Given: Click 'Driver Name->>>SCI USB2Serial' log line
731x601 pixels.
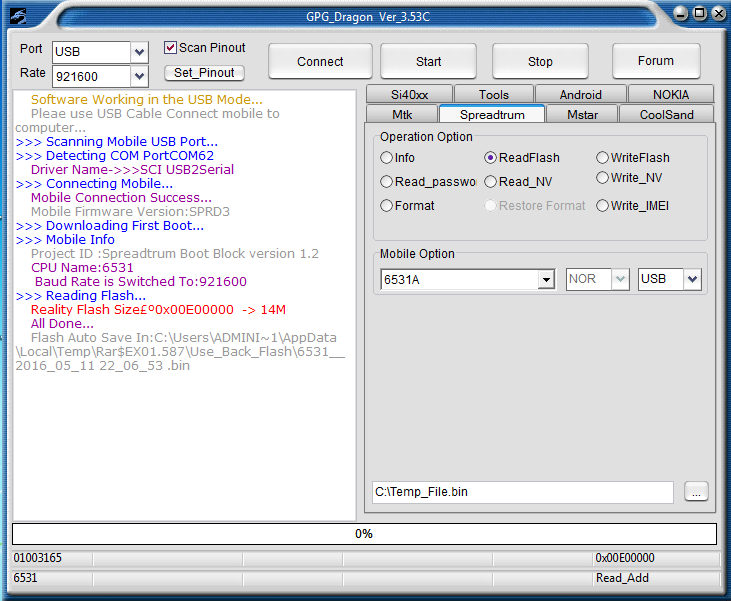Looking at the screenshot, I should (132, 170).
